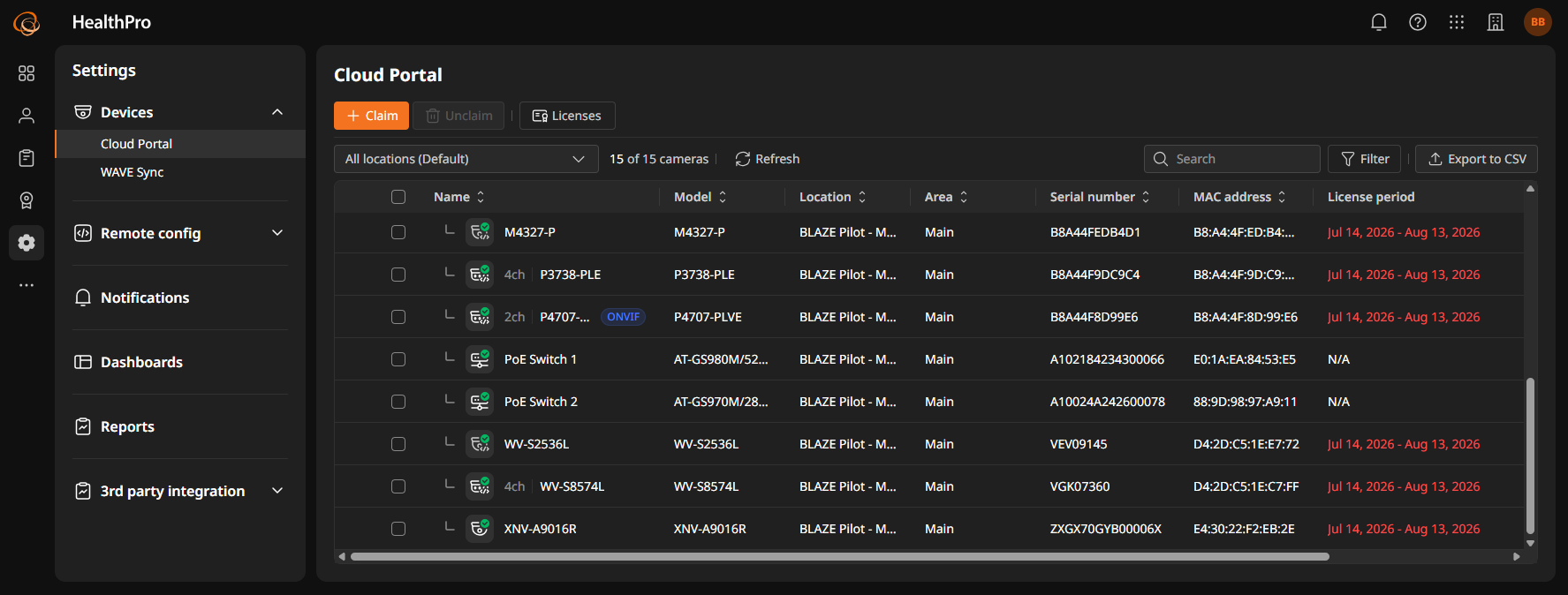Check the P4707-PLVE row checkbox
Screen dimensions: 1568x595
398,317
